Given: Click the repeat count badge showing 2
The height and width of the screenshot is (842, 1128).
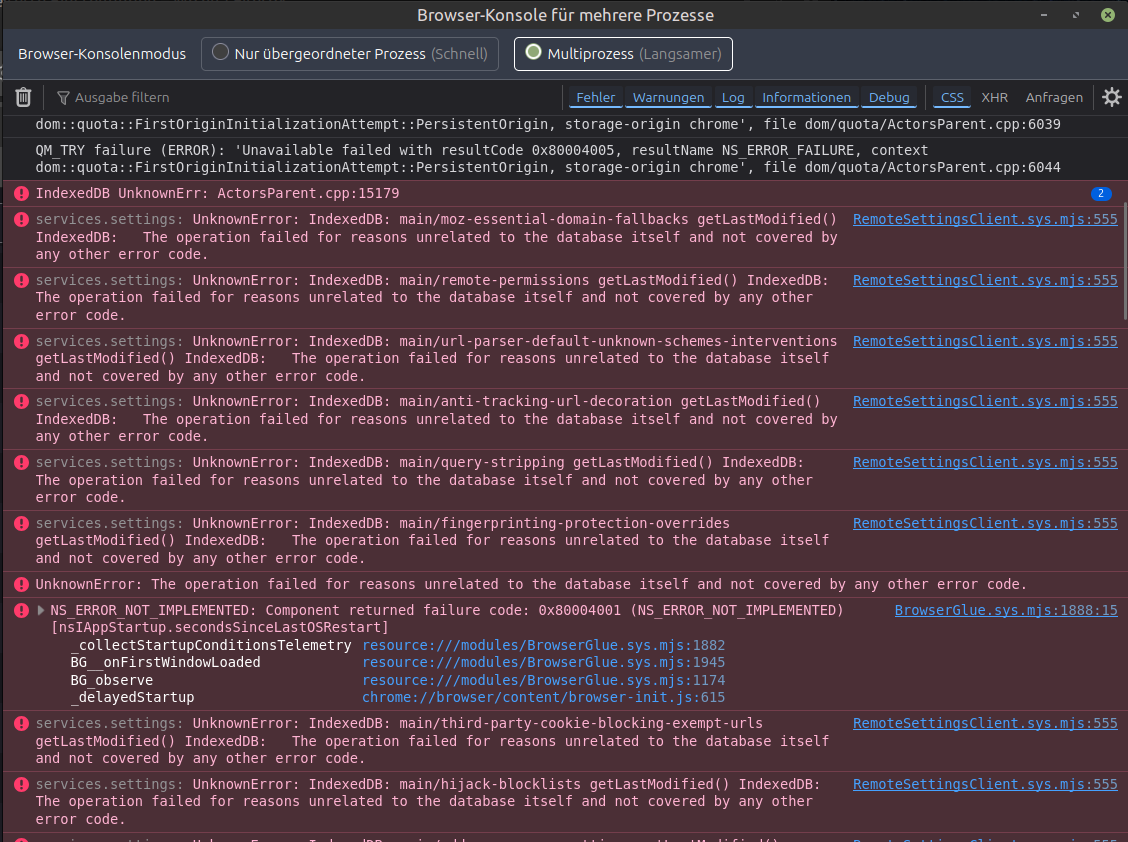Looking at the screenshot, I should click(x=1101, y=194).
